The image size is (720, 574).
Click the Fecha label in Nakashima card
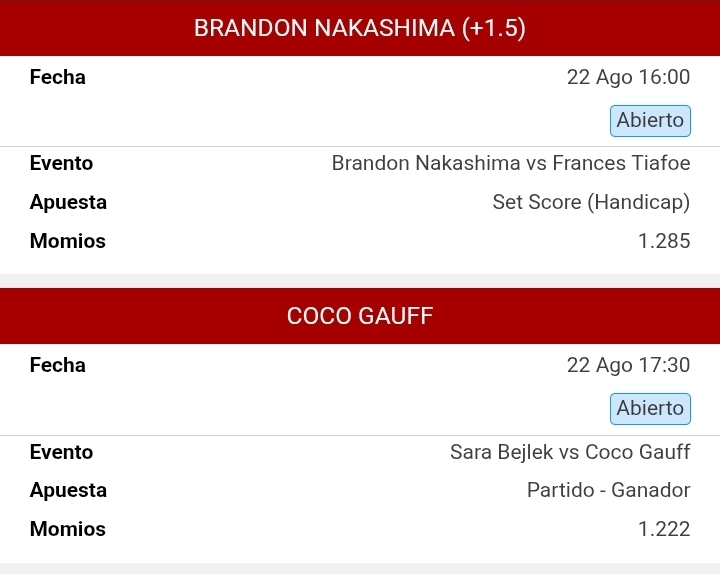click(x=58, y=77)
